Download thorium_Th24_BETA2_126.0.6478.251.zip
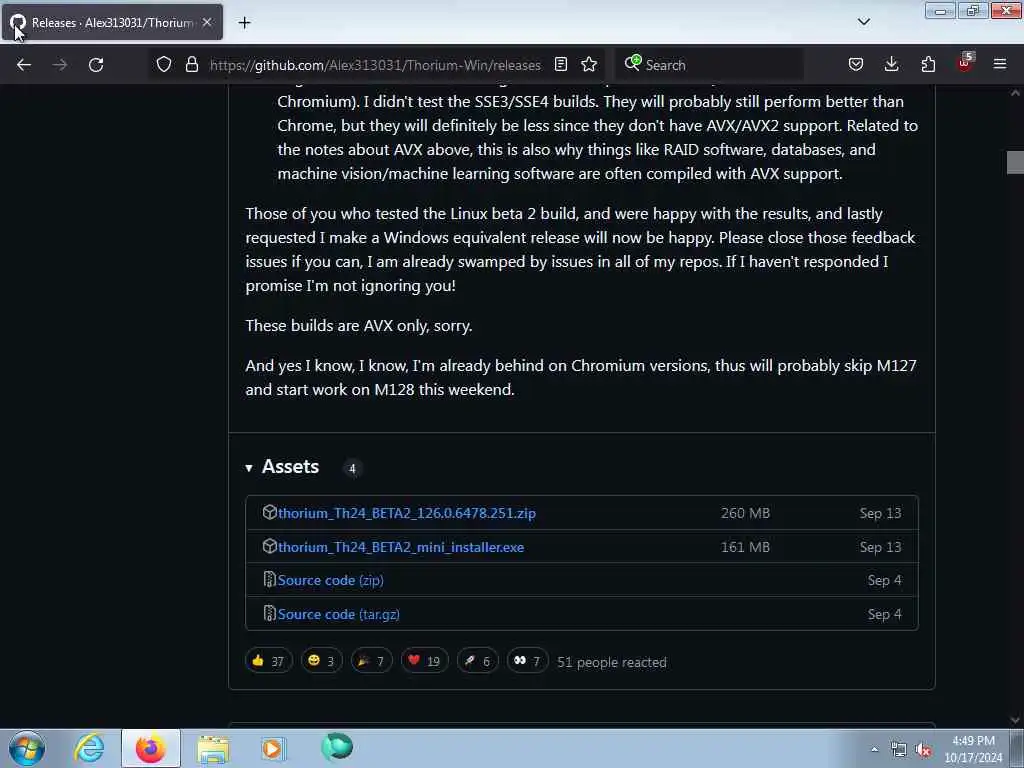The width and height of the screenshot is (1024, 768). point(407,513)
